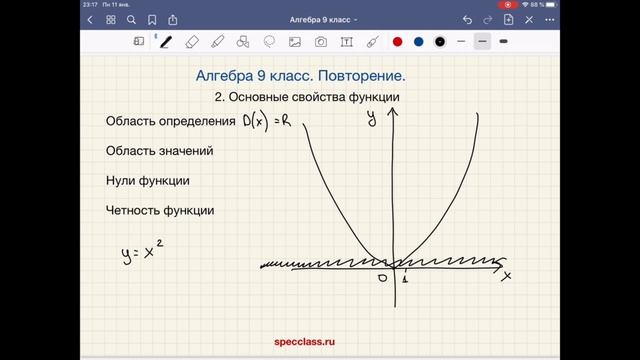
Task: Select the Lasso selection tool
Action: [269, 42]
